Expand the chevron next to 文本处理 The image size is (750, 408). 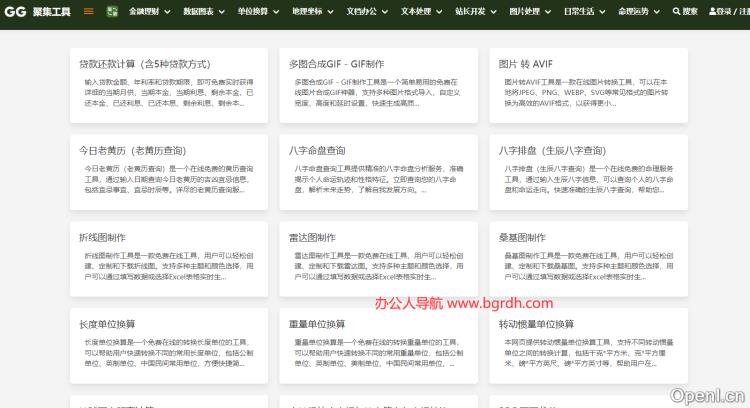(x=439, y=11)
